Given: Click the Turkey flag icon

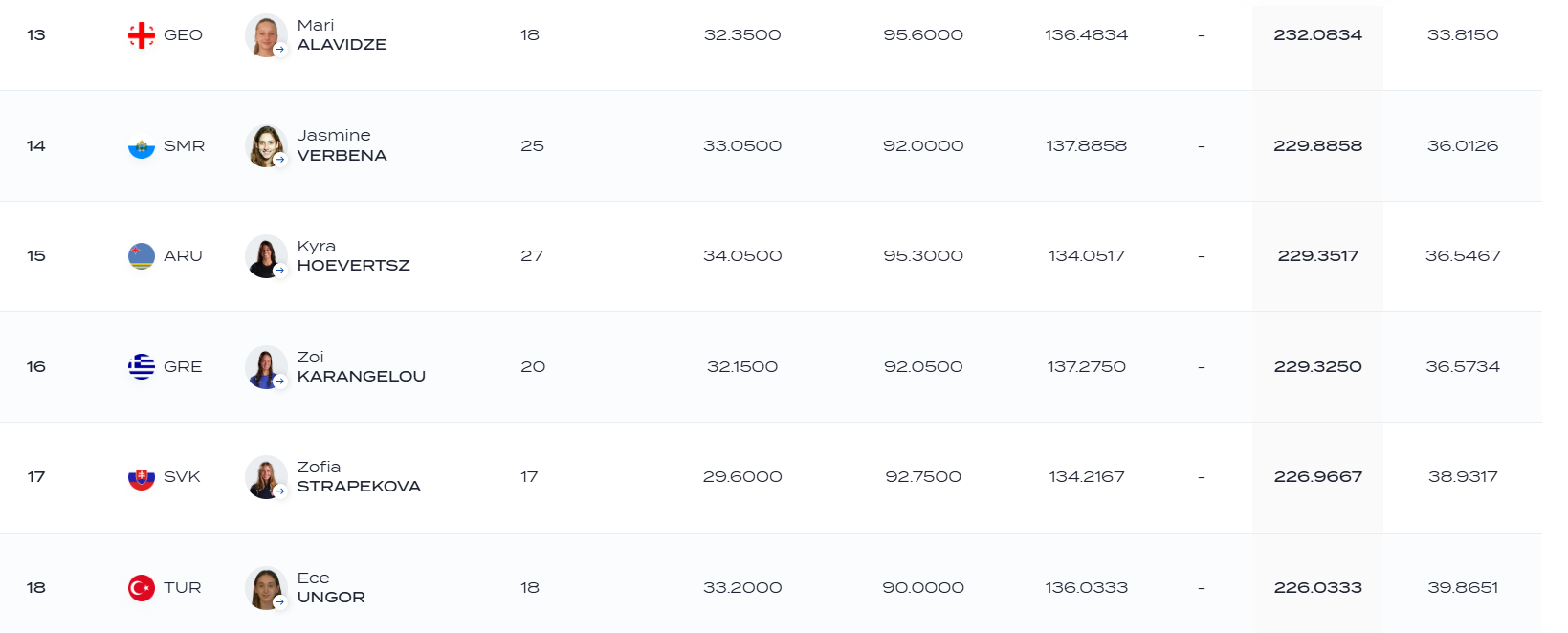Looking at the screenshot, I should tap(142, 588).
